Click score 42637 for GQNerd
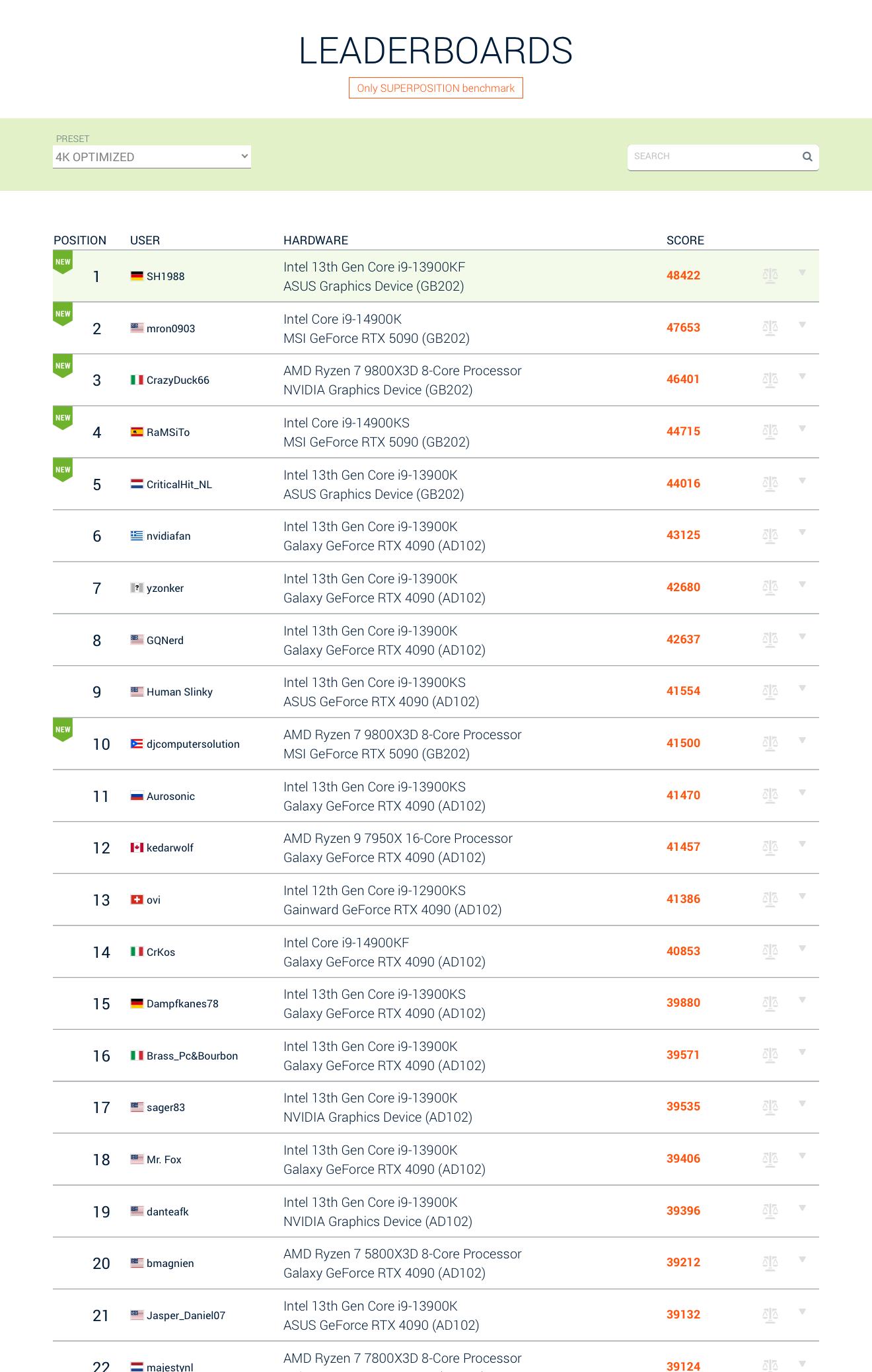 [x=683, y=639]
